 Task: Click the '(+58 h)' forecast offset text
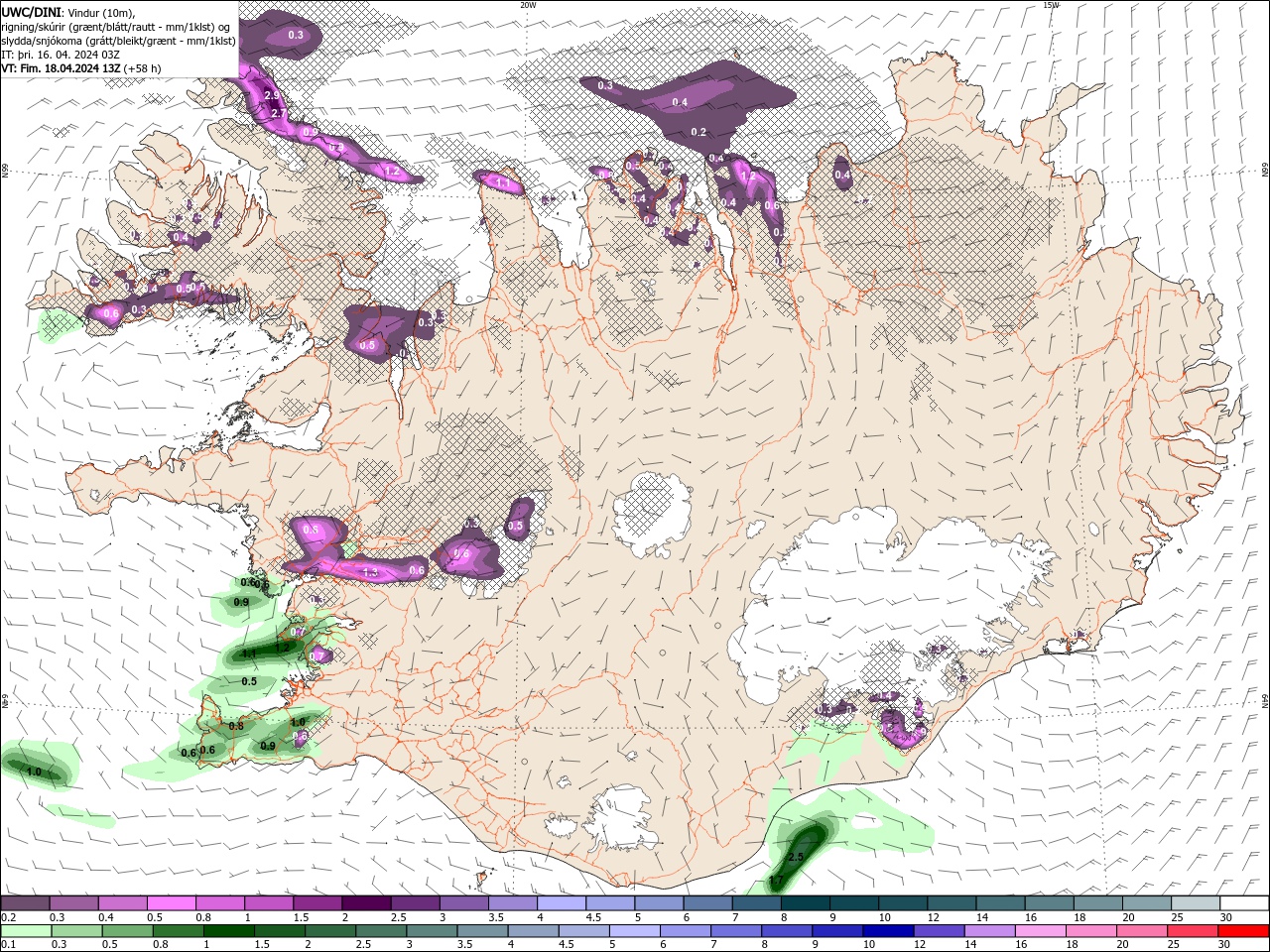point(143,68)
